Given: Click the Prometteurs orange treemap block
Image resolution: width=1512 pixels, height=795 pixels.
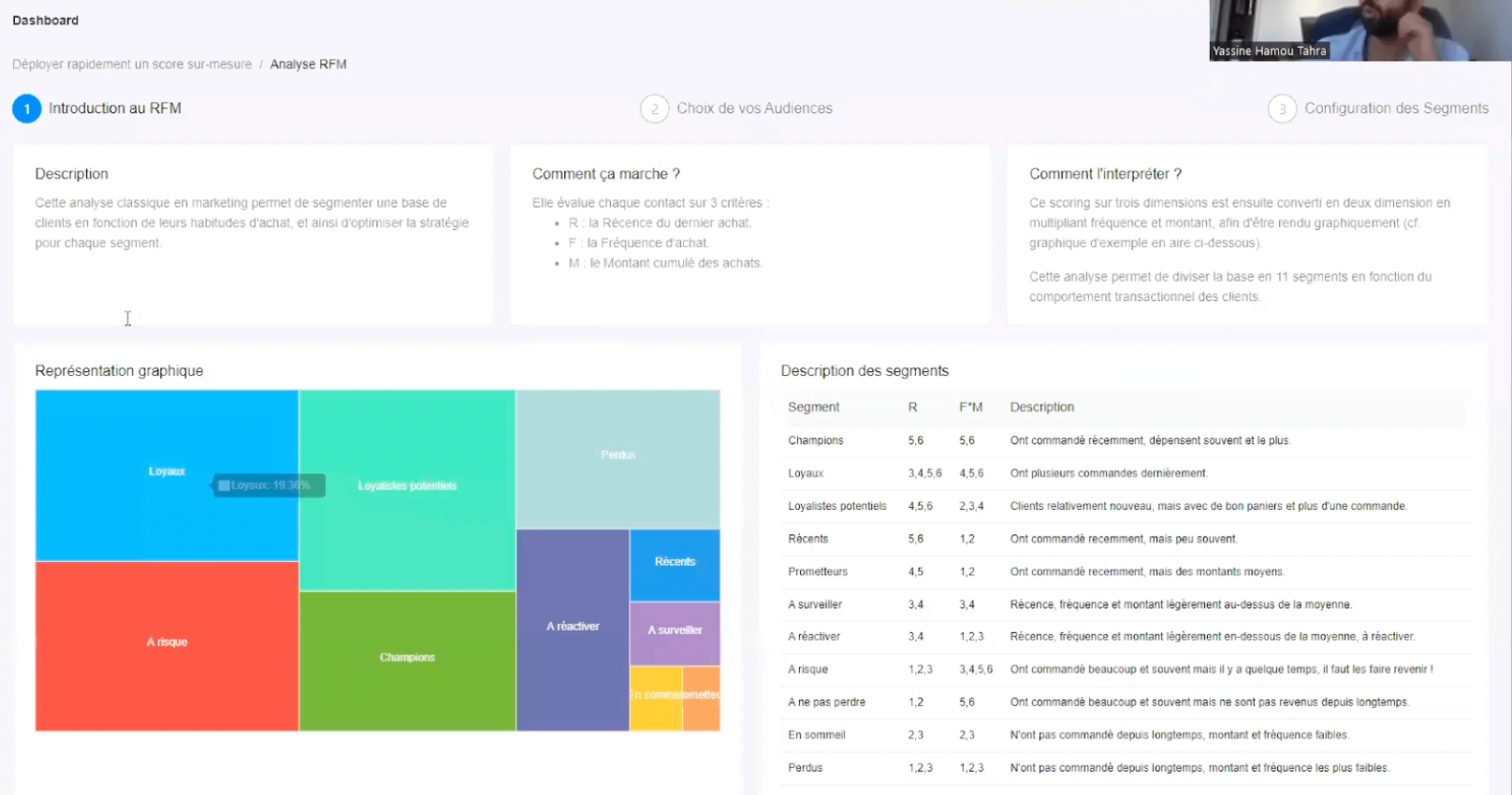Looking at the screenshot, I should tap(702, 698).
